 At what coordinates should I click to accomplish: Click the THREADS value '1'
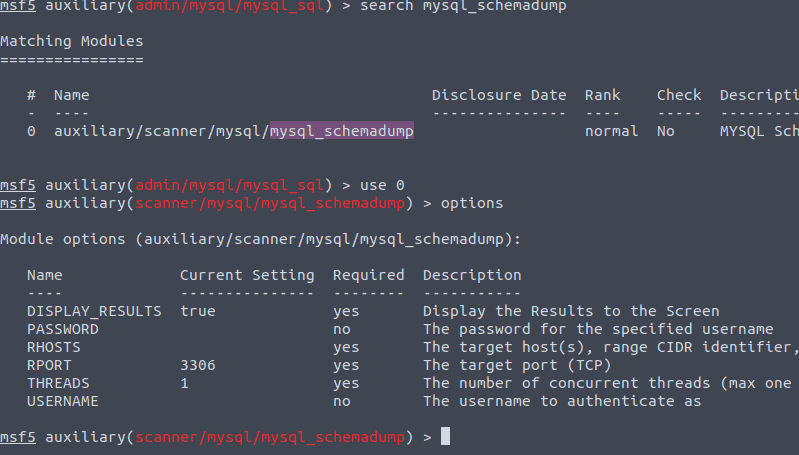click(184, 383)
